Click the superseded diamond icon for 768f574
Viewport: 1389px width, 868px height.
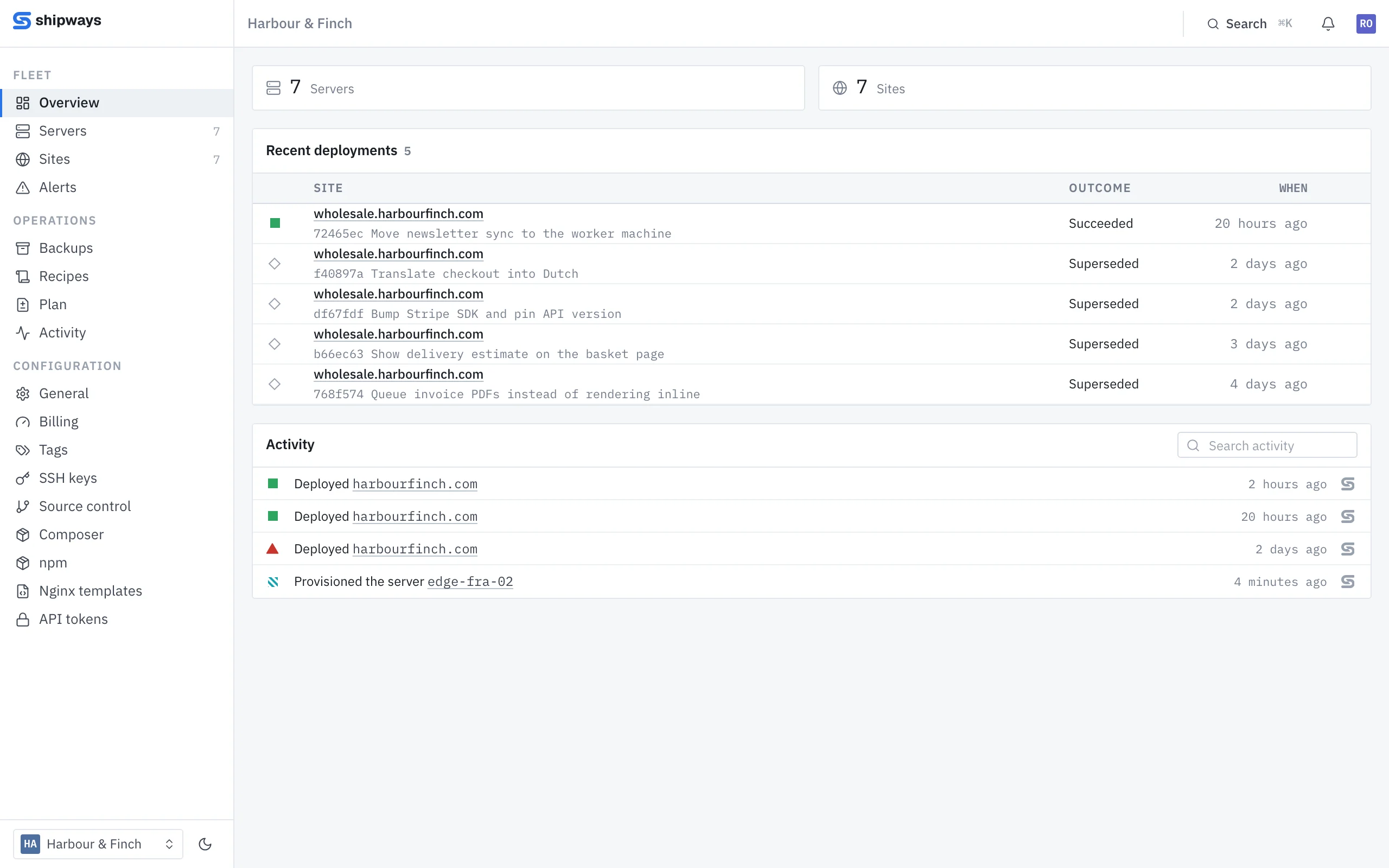[x=275, y=384]
